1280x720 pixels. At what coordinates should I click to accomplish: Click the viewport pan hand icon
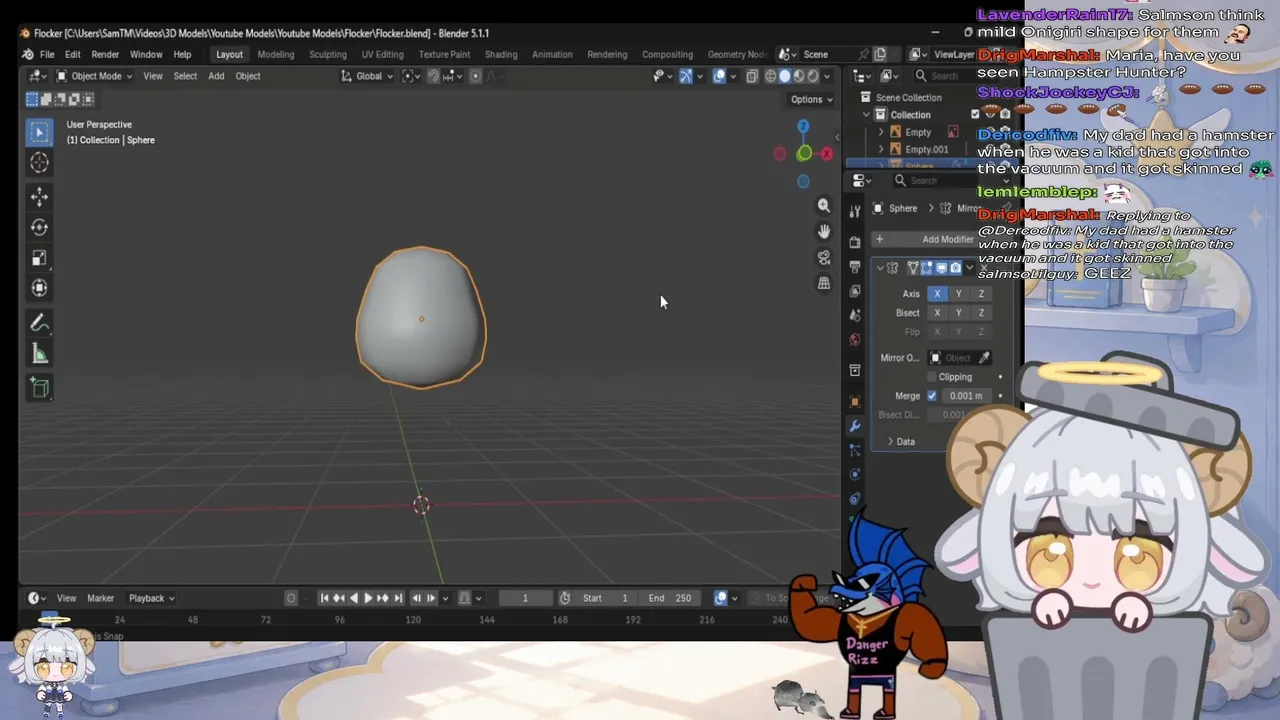pyautogui.click(x=824, y=231)
